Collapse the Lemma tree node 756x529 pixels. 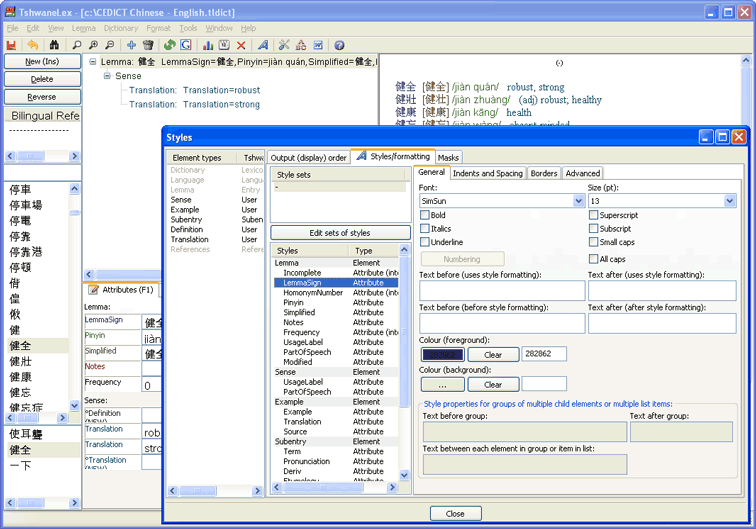click(x=93, y=62)
